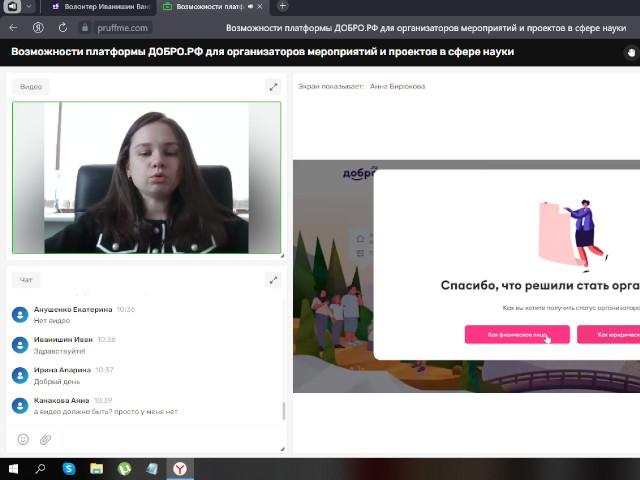Viewport: 640px width, 480px height.
Task: Switch to Волонтер Иванишин tab
Action: click(101, 7)
